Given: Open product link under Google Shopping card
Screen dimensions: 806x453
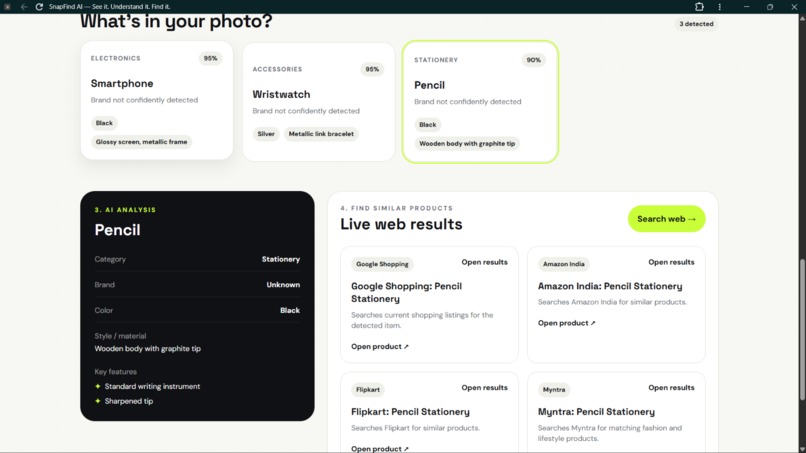Looking at the screenshot, I should coord(380,347).
